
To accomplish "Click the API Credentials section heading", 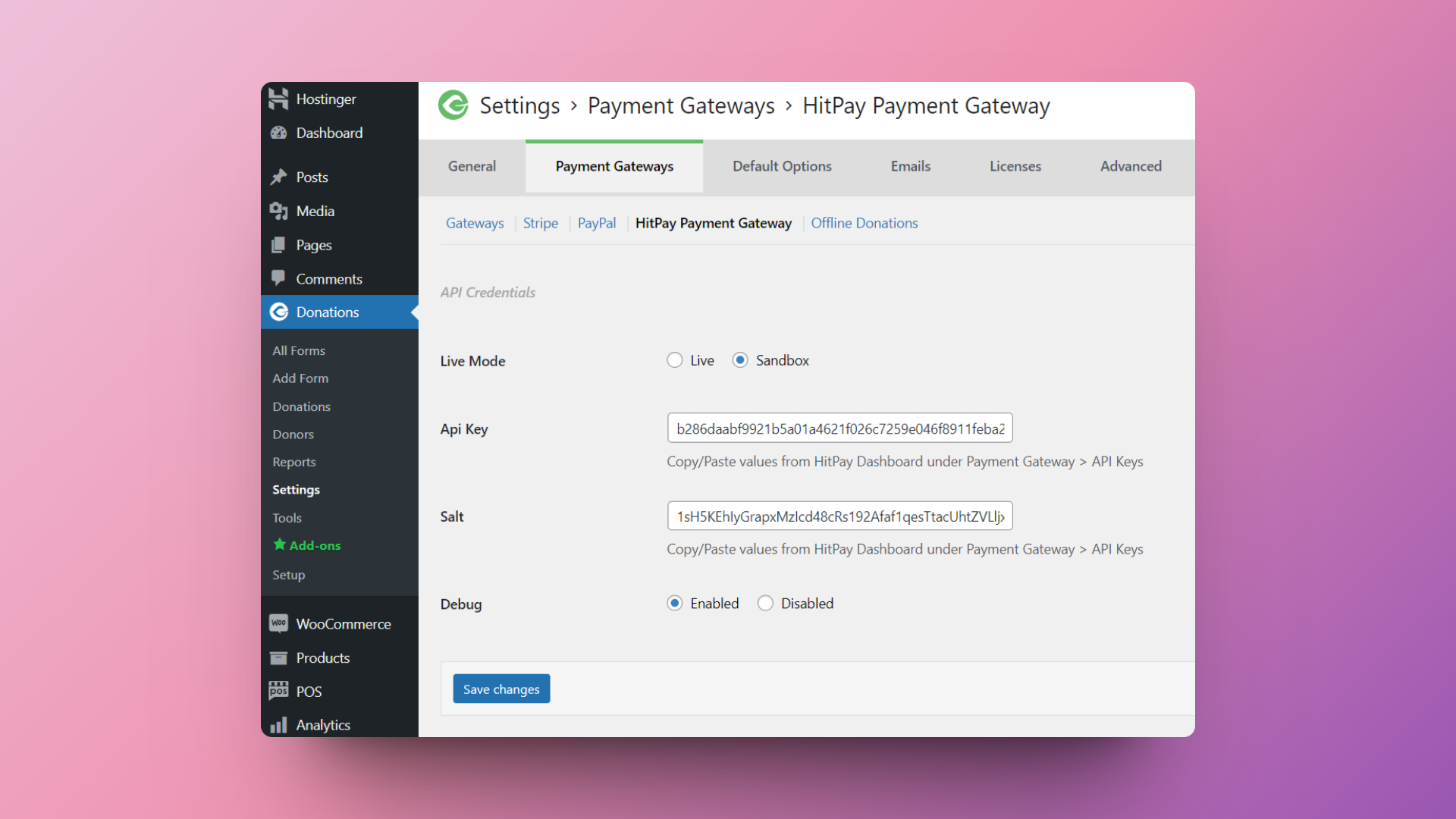I will 488,293.
